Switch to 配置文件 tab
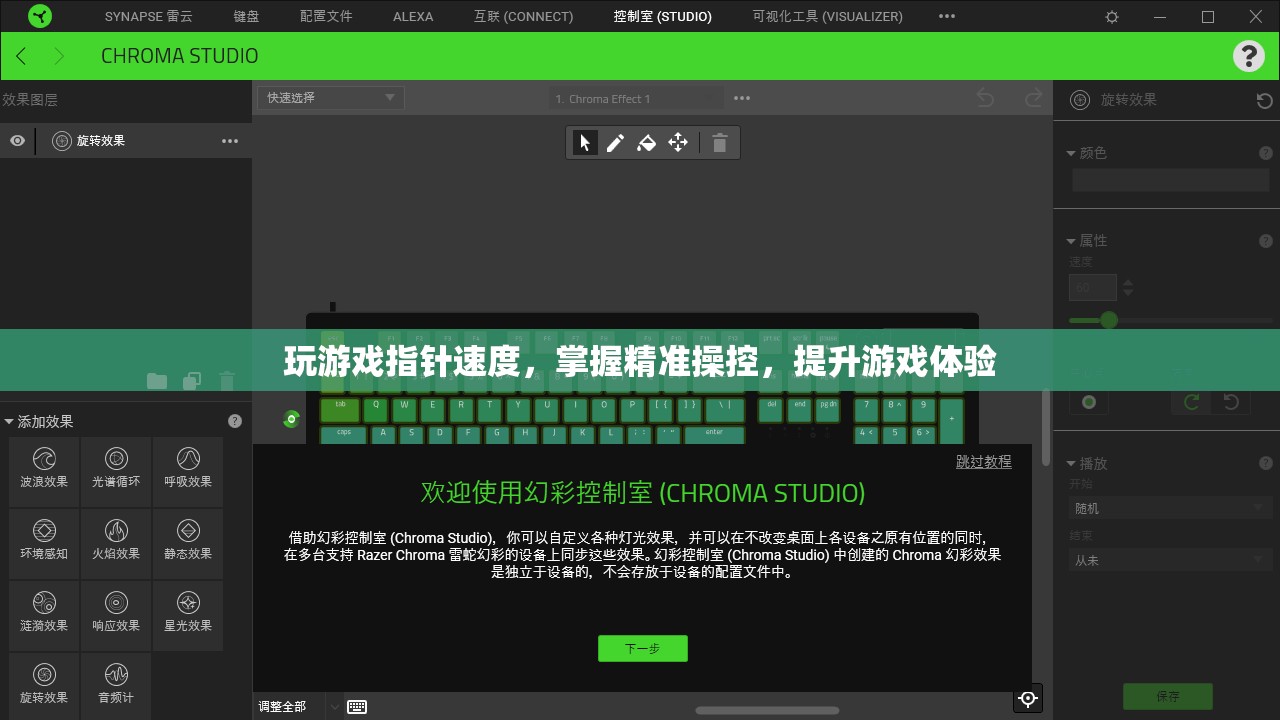This screenshot has width=1280, height=720. (326, 17)
